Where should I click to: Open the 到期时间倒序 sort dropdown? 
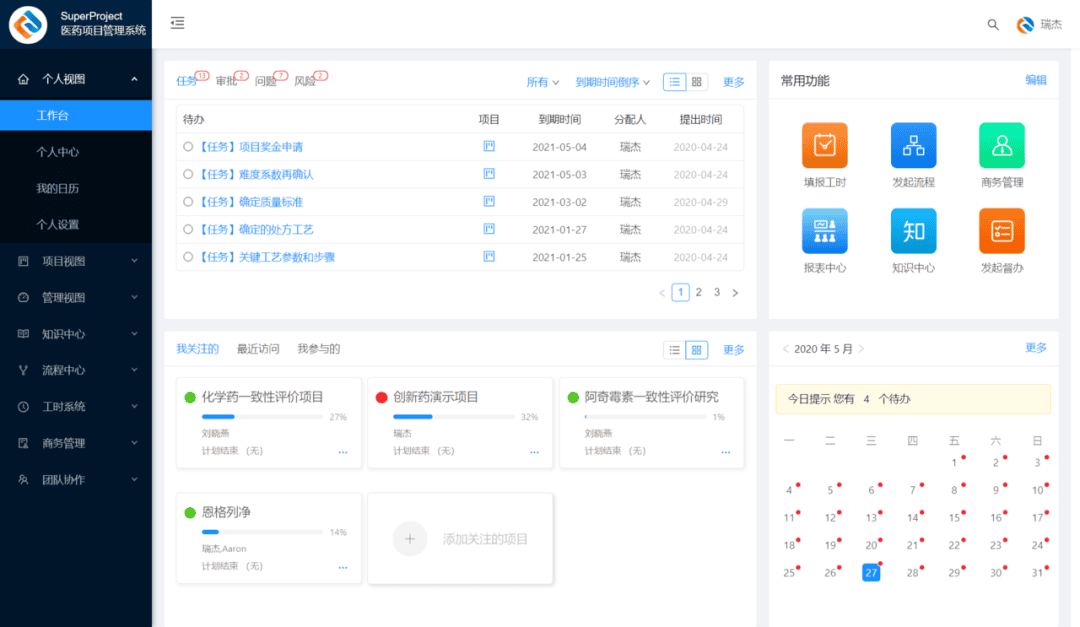pyautogui.click(x=612, y=82)
